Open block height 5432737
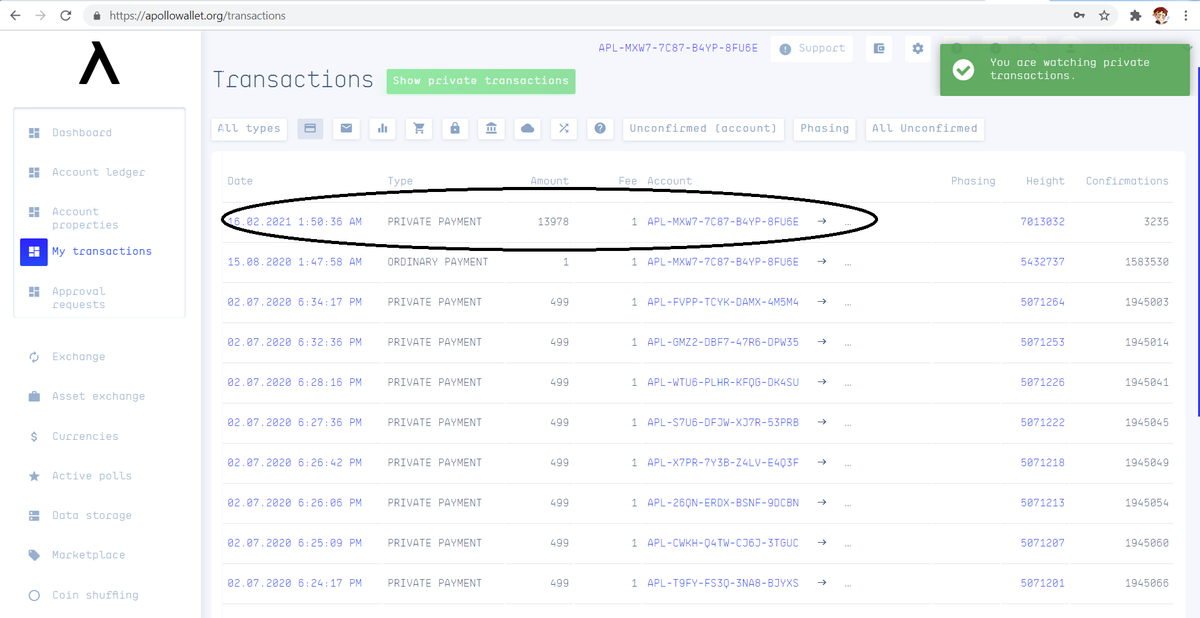Screen dimensions: 1200x618 1042,261
